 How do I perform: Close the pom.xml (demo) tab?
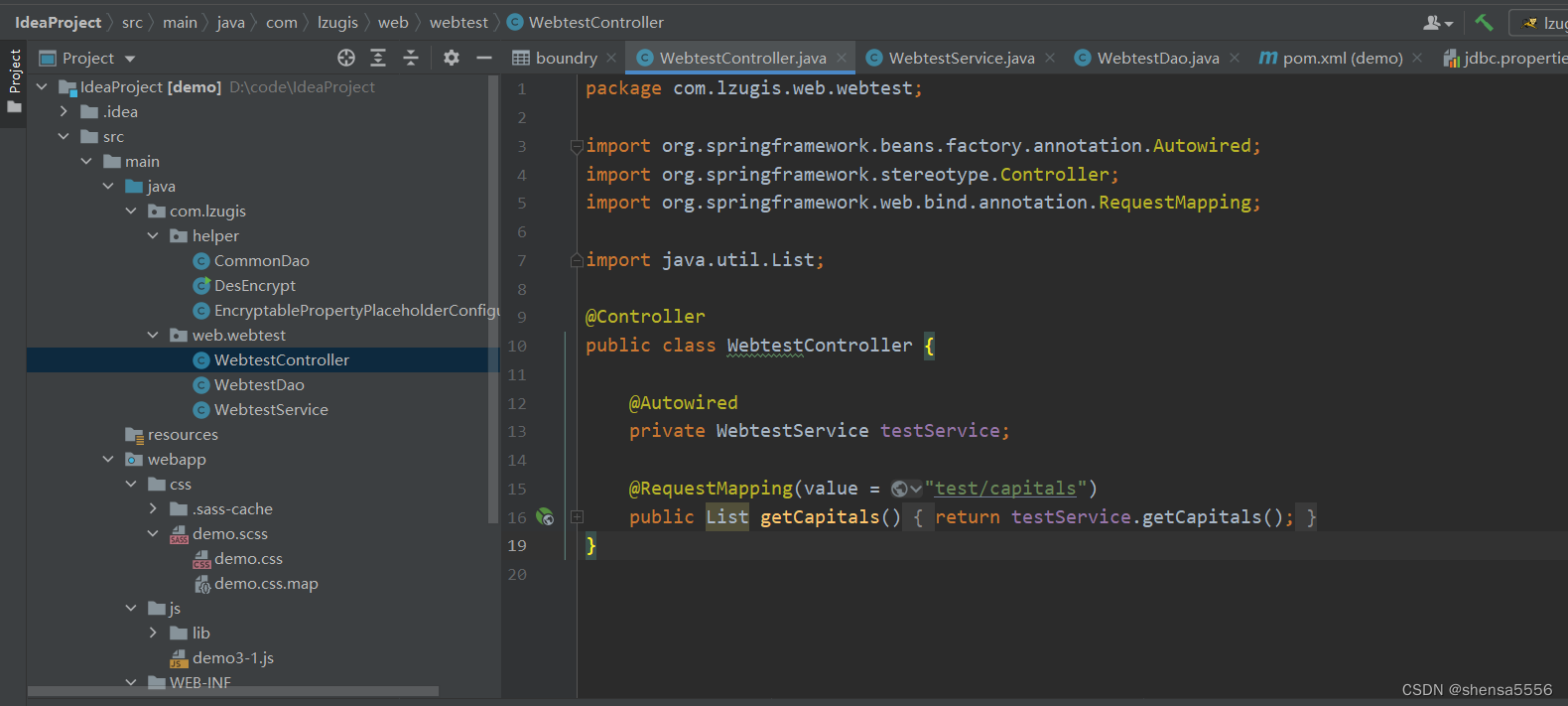(1417, 58)
